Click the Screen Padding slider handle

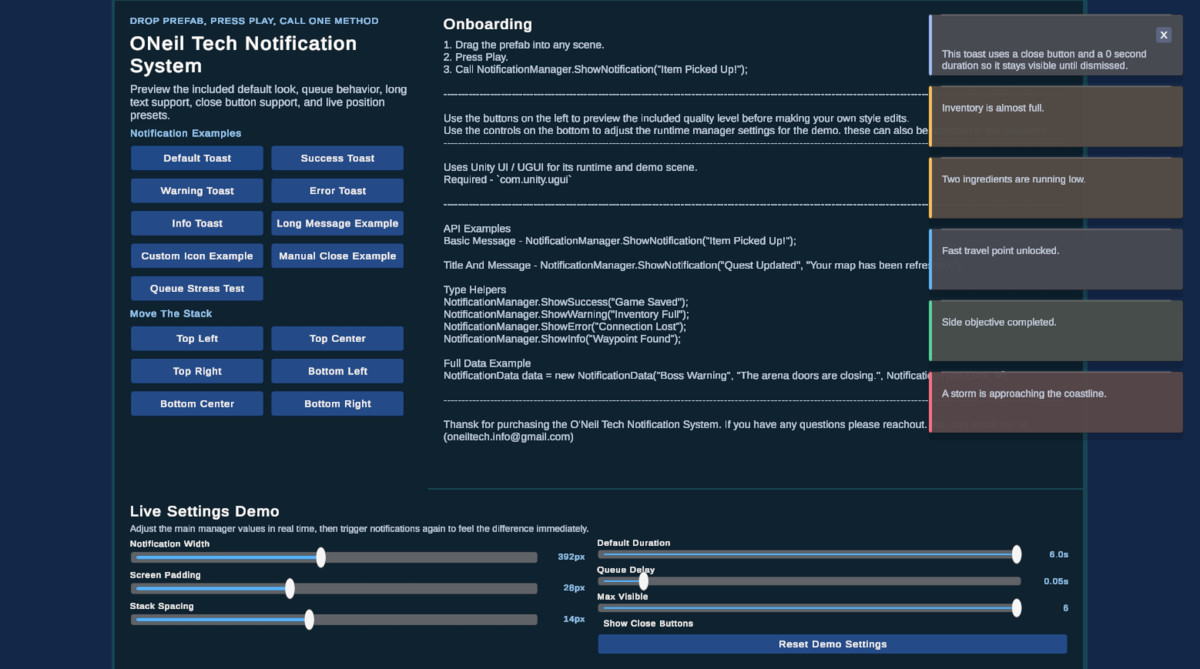290,588
